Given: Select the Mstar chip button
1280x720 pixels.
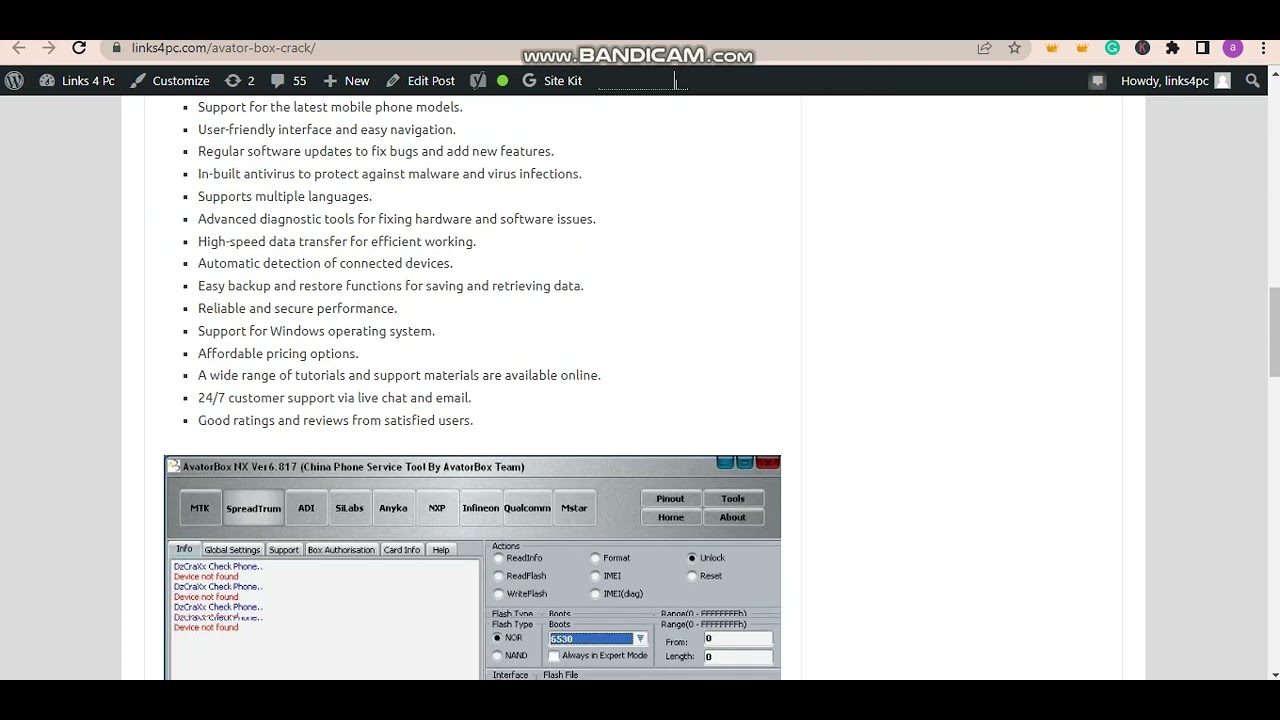Looking at the screenshot, I should click(574, 508).
